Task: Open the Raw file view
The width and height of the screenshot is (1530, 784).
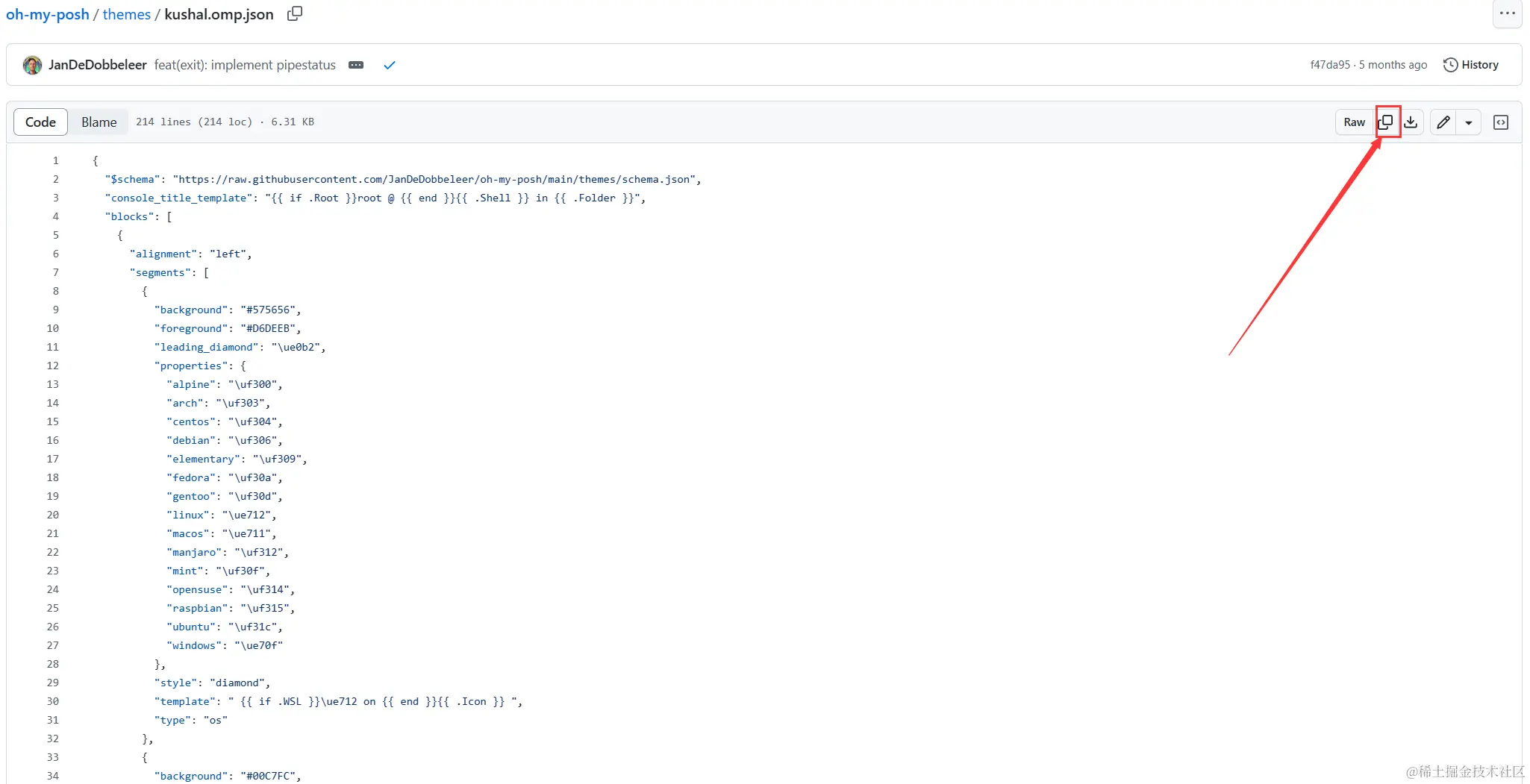Action: [x=1354, y=122]
